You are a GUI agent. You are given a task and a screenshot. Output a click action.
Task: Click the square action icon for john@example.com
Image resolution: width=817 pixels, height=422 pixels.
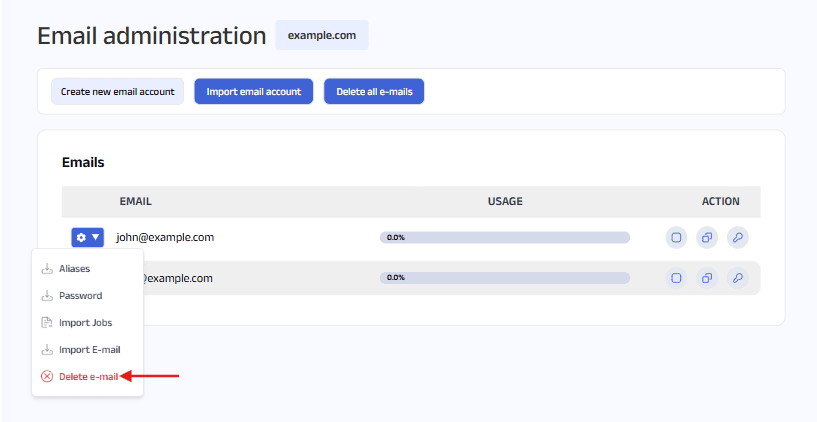tap(676, 237)
